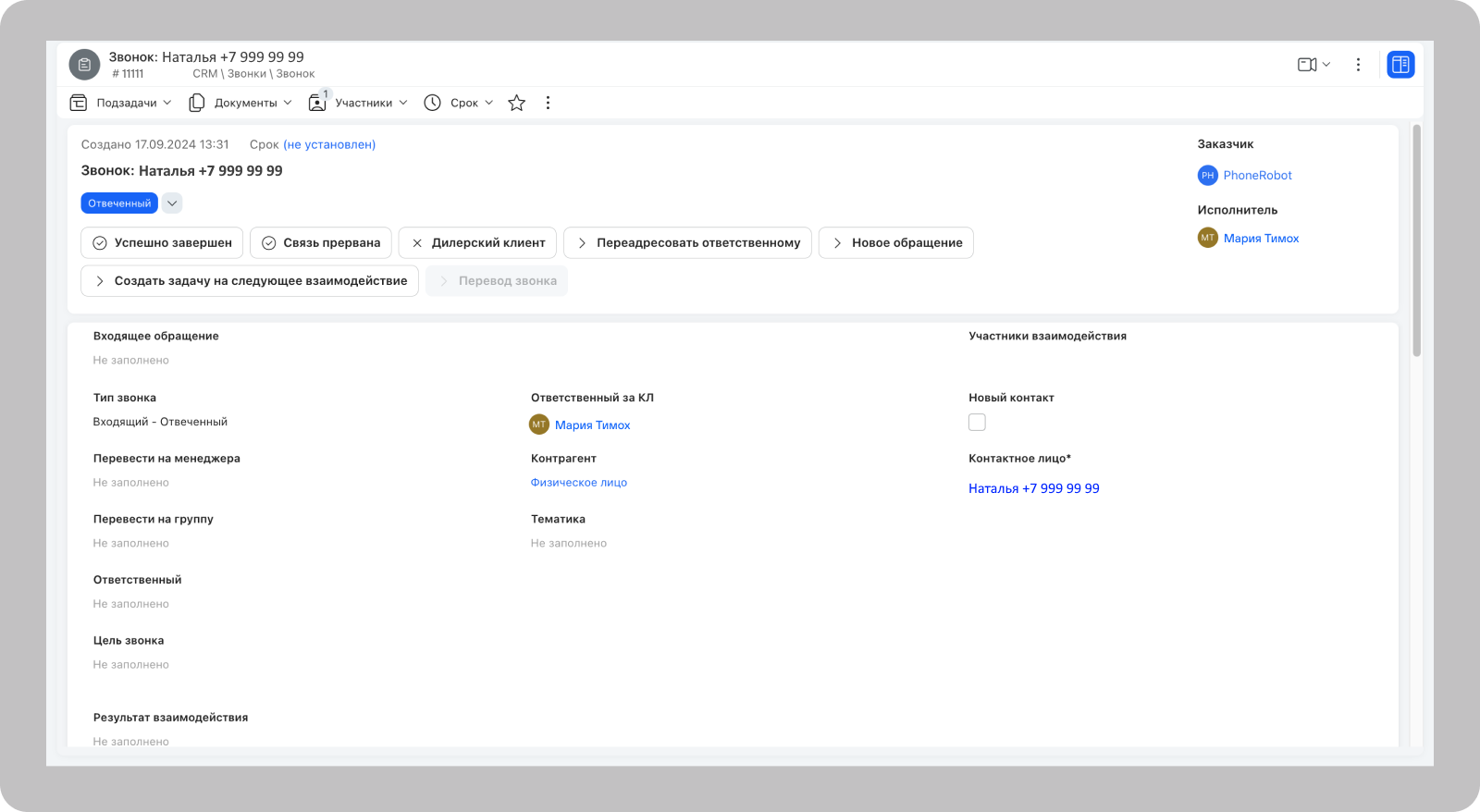Viewport: 1480px width, 812px height.
Task: Click checkmark icon on Связь прервана
Action: tap(269, 242)
